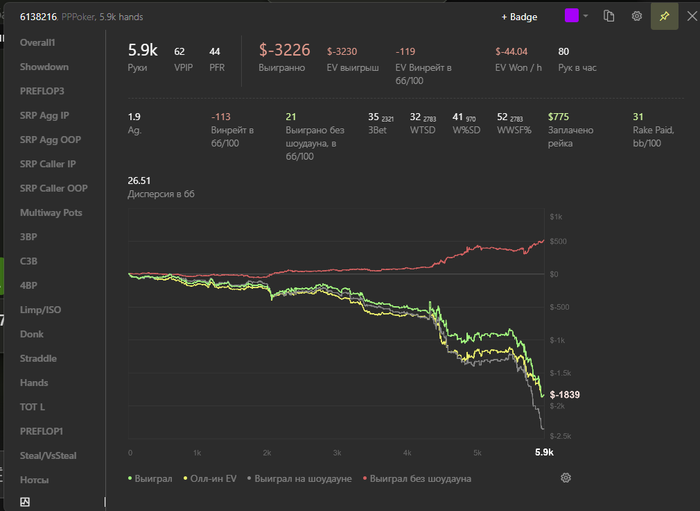Open SRP Caller OOP tab
This screenshot has height=511, width=700.
tap(54, 188)
